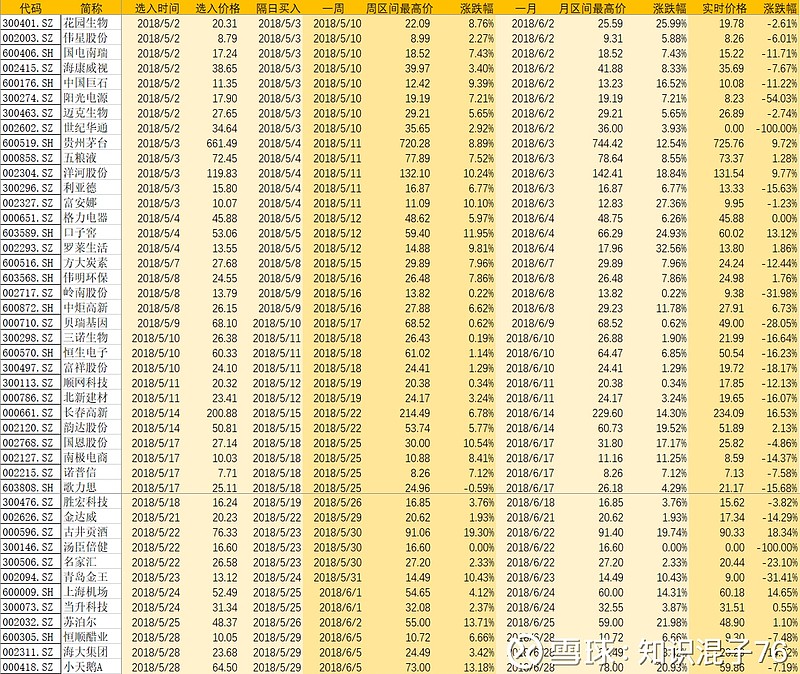Viewport: 800px width, 674px height.
Task: Select stock code cell 002003.SZ
Action: tap(30, 38)
